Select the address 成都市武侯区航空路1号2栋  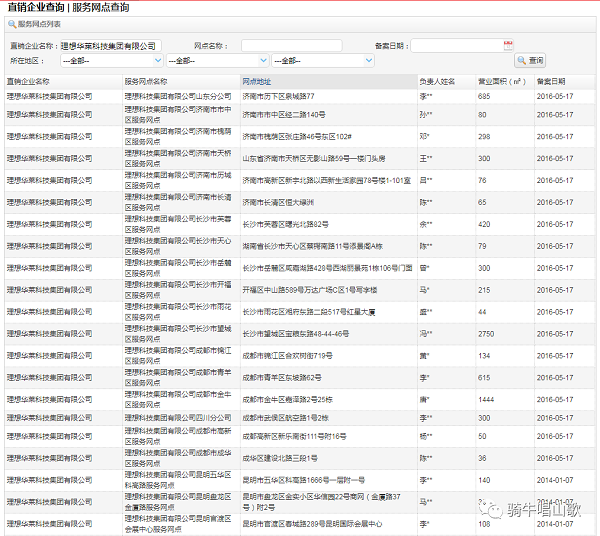(x=285, y=418)
